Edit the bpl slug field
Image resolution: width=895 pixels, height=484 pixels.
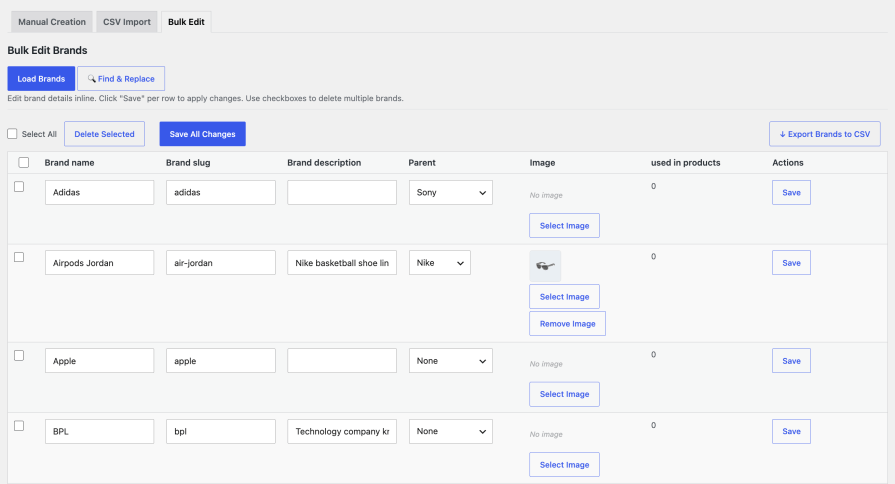tap(221, 431)
